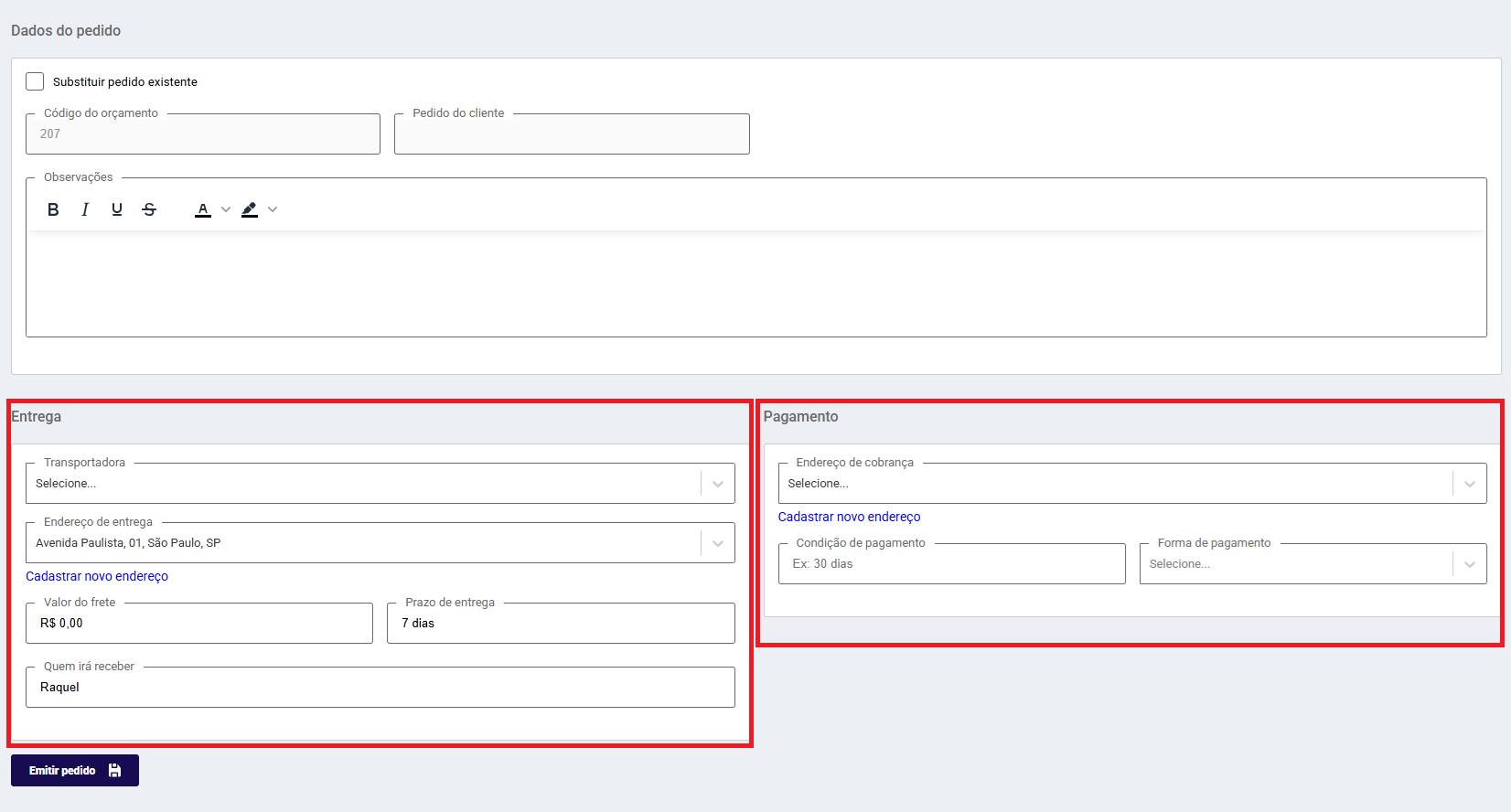The height and width of the screenshot is (812, 1511).
Task: Toggle underline formatting in Observações editor
Action: (117, 209)
